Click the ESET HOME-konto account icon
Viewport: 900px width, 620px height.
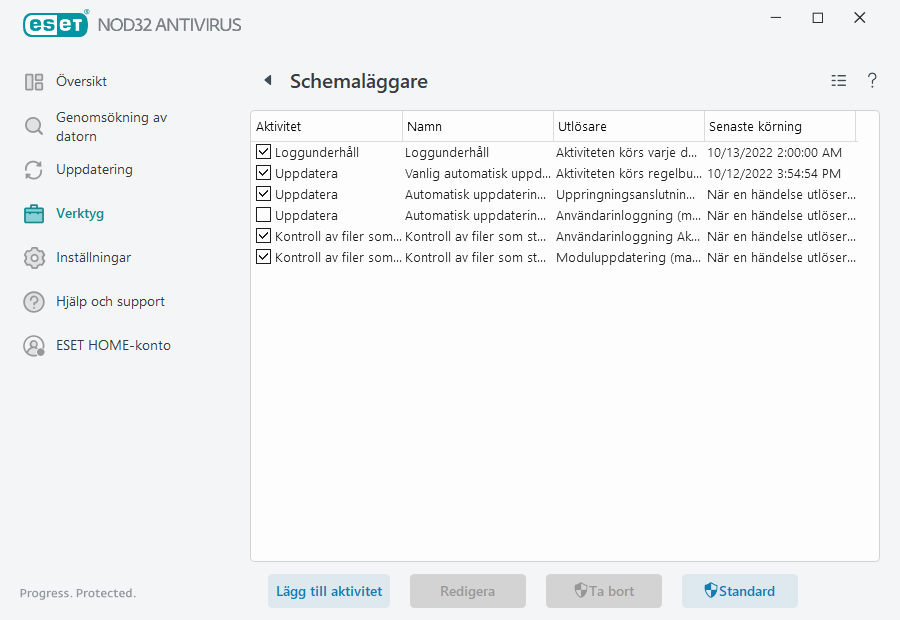click(34, 345)
